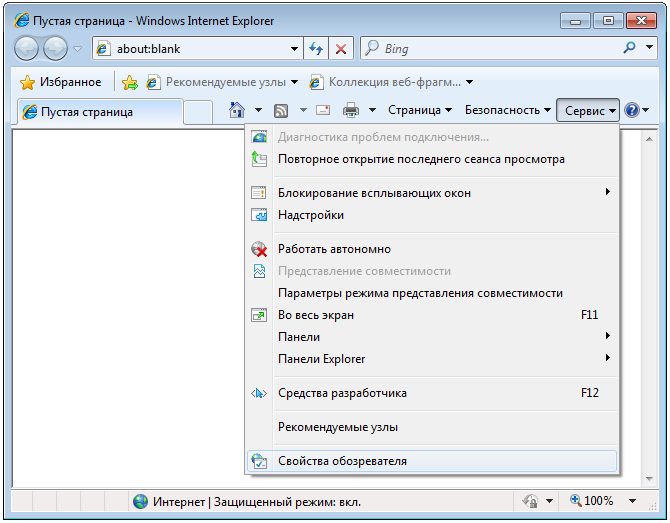Click the Back navigation arrow button

26,49
